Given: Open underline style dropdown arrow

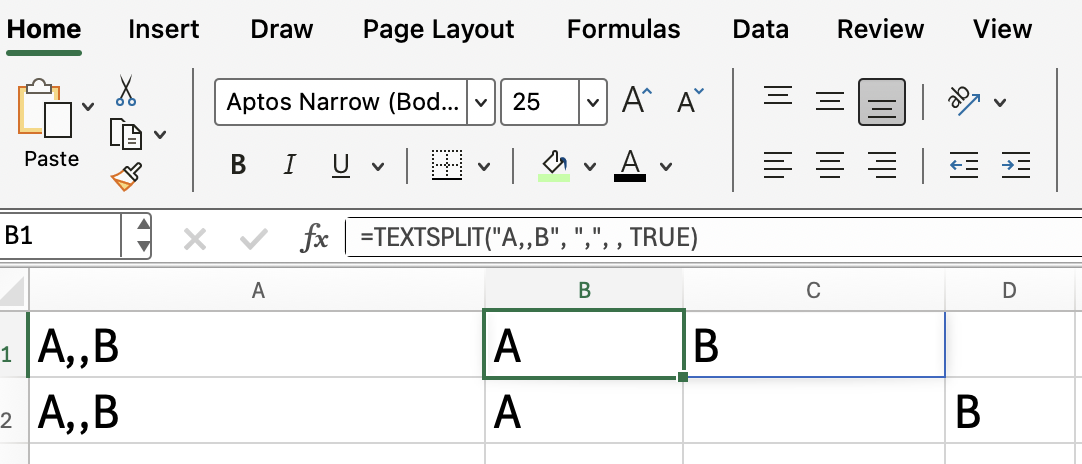Looking at the screenshot, I should (x=377, y=166).
